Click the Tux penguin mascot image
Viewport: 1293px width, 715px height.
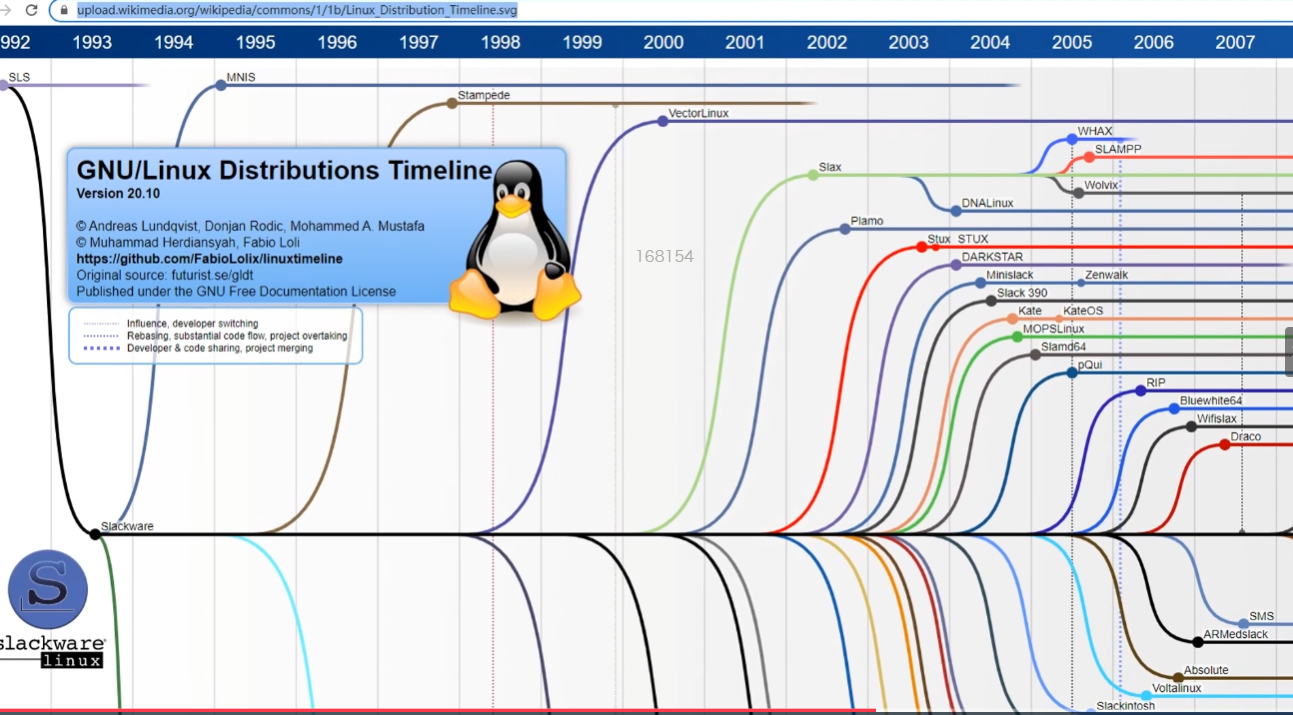click(x=514, y=240)
